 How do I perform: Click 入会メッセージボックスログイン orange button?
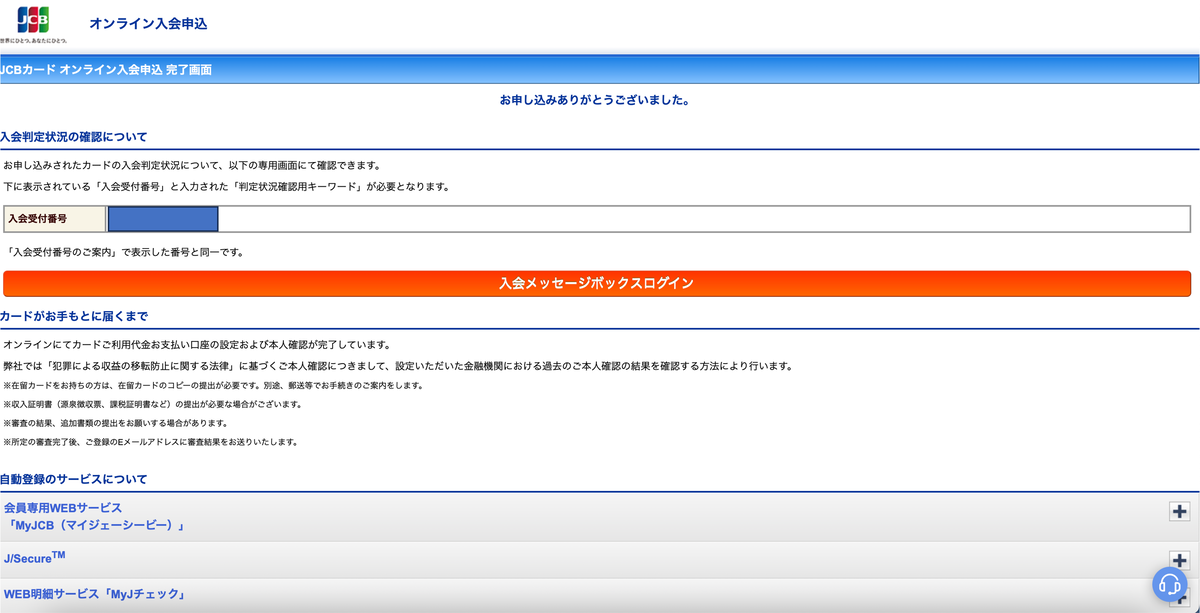tap(596, 283)
